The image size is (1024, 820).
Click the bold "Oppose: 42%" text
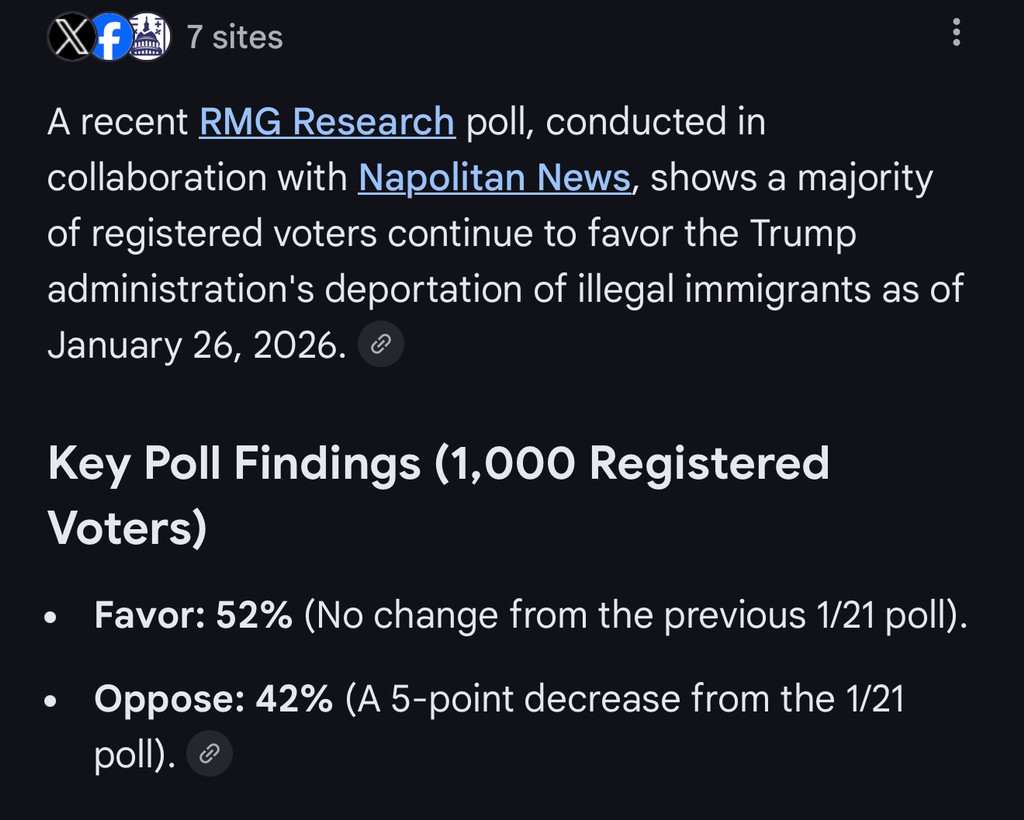click(213, 698)
